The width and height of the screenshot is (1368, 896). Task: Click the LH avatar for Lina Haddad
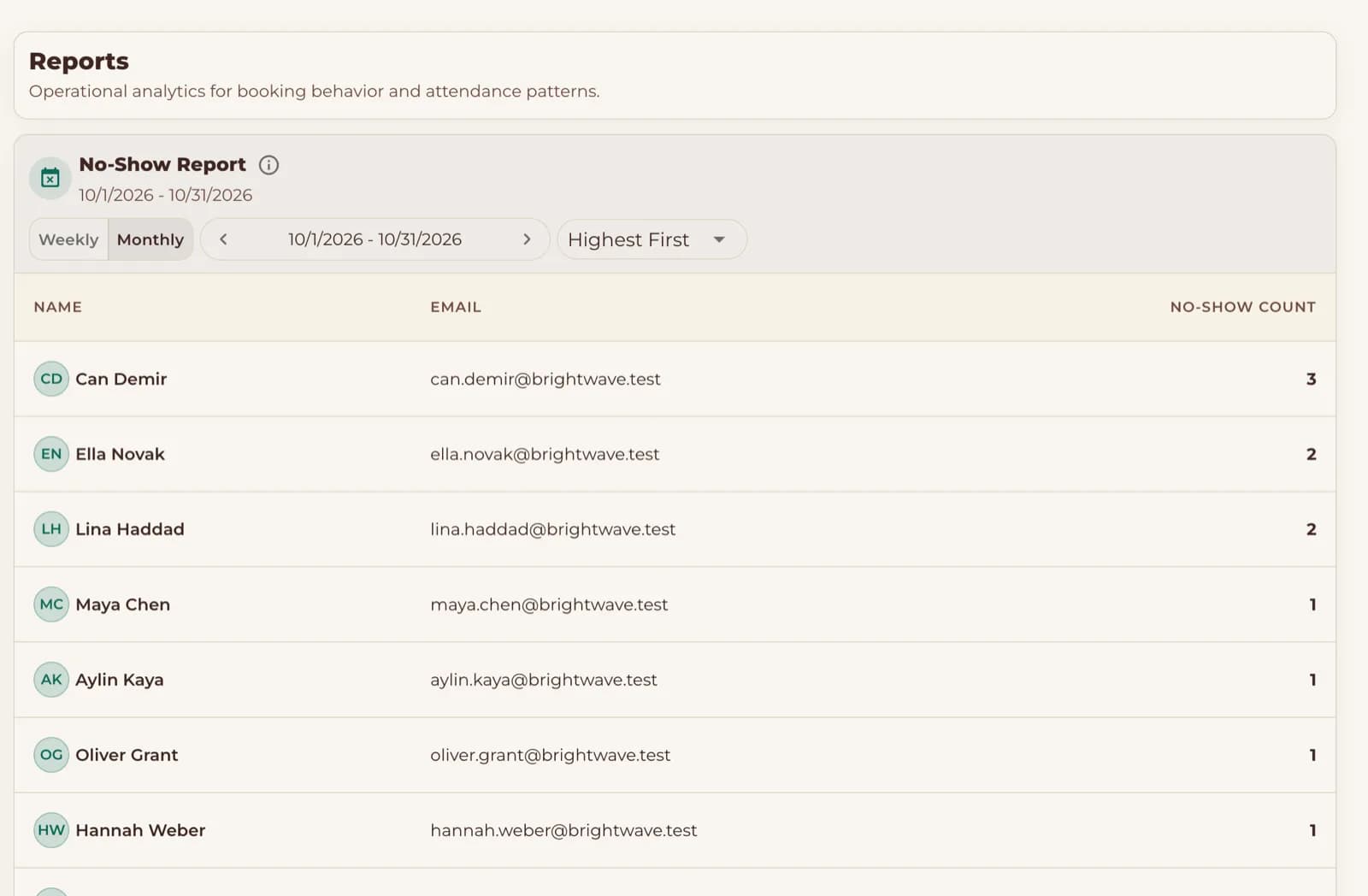click(51, 529)
